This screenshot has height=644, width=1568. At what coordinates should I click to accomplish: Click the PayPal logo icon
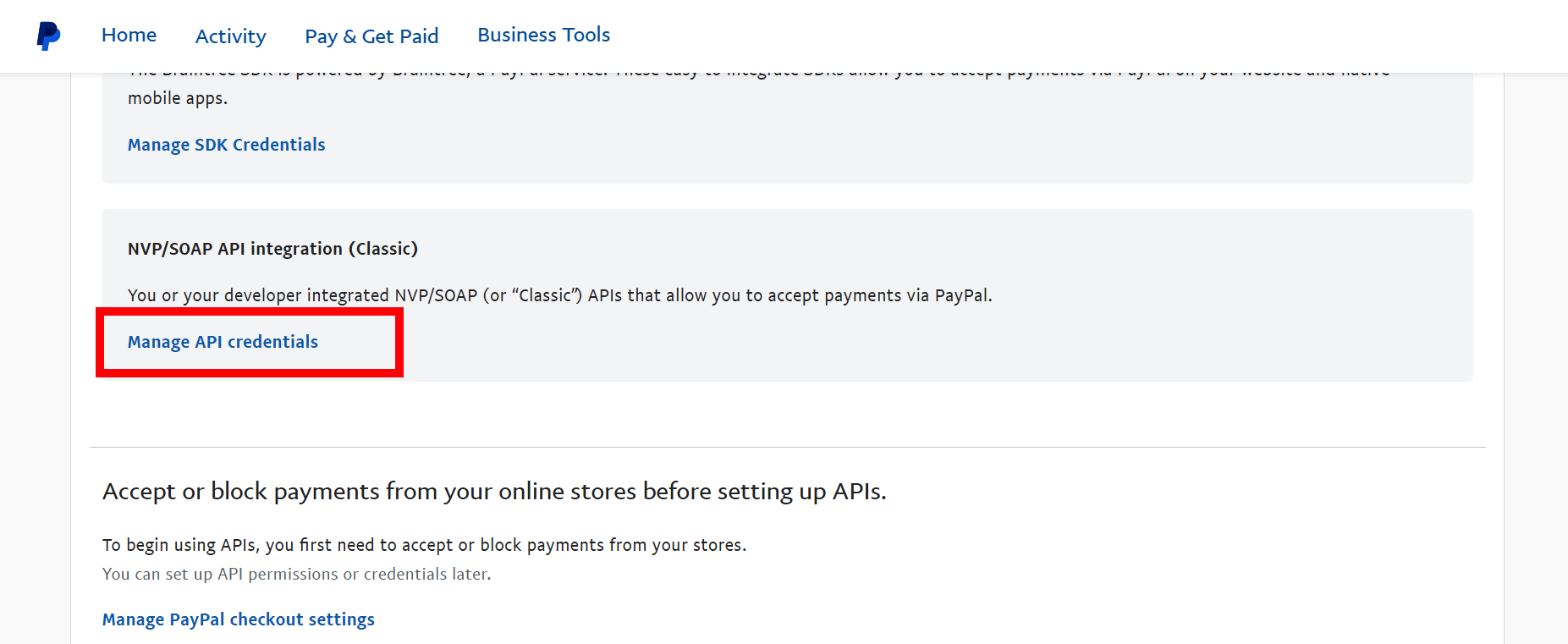48,36
